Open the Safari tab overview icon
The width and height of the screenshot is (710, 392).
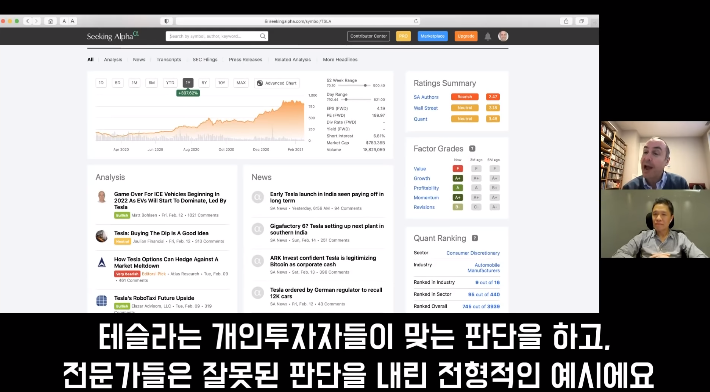(581, 21)
